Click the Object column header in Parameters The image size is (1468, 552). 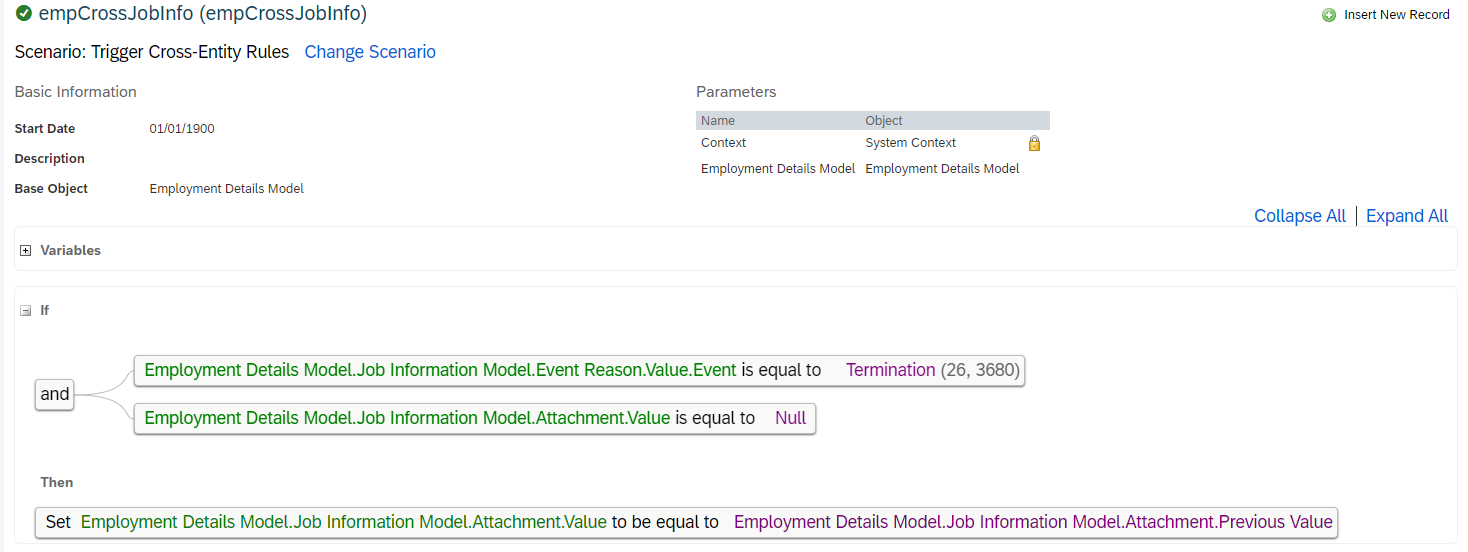pos(884,120)
